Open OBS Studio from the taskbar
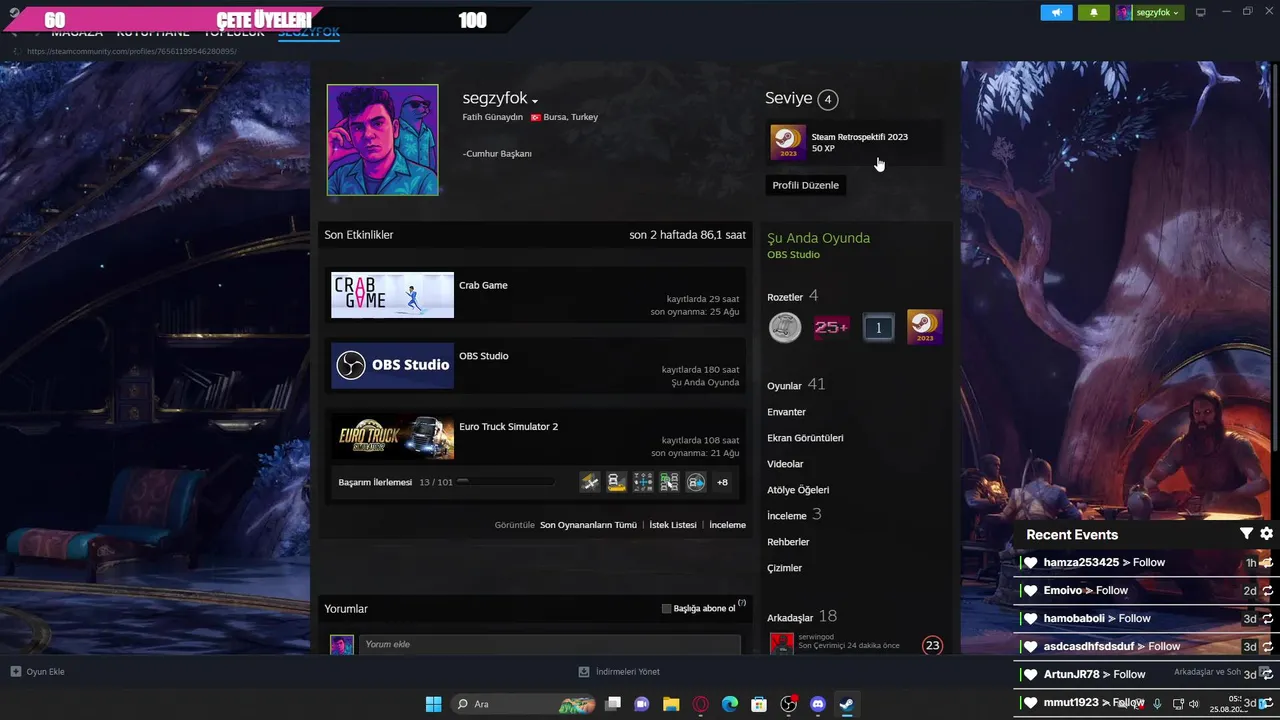The height and width of the screenshot is (720, 1280). point(789,704)
